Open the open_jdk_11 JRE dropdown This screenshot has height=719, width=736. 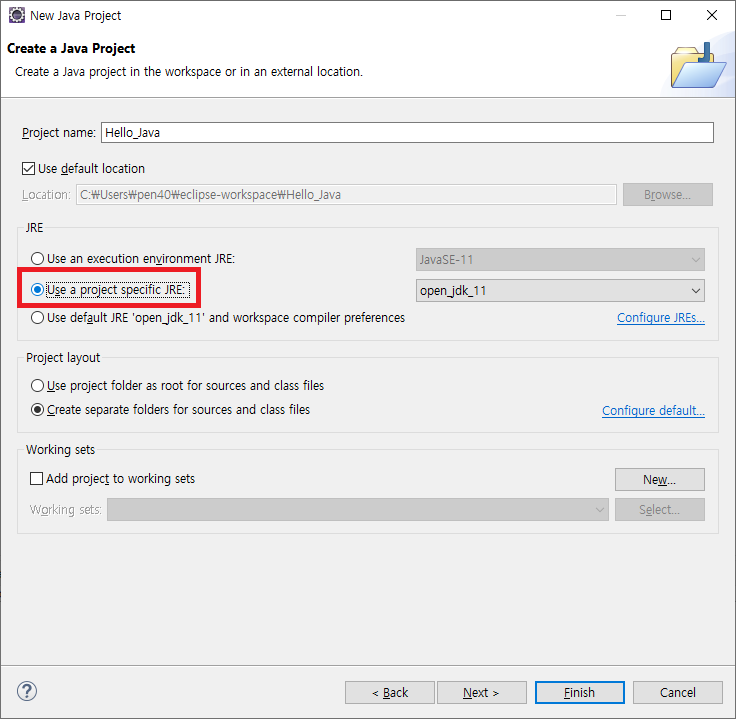[560, 291]
